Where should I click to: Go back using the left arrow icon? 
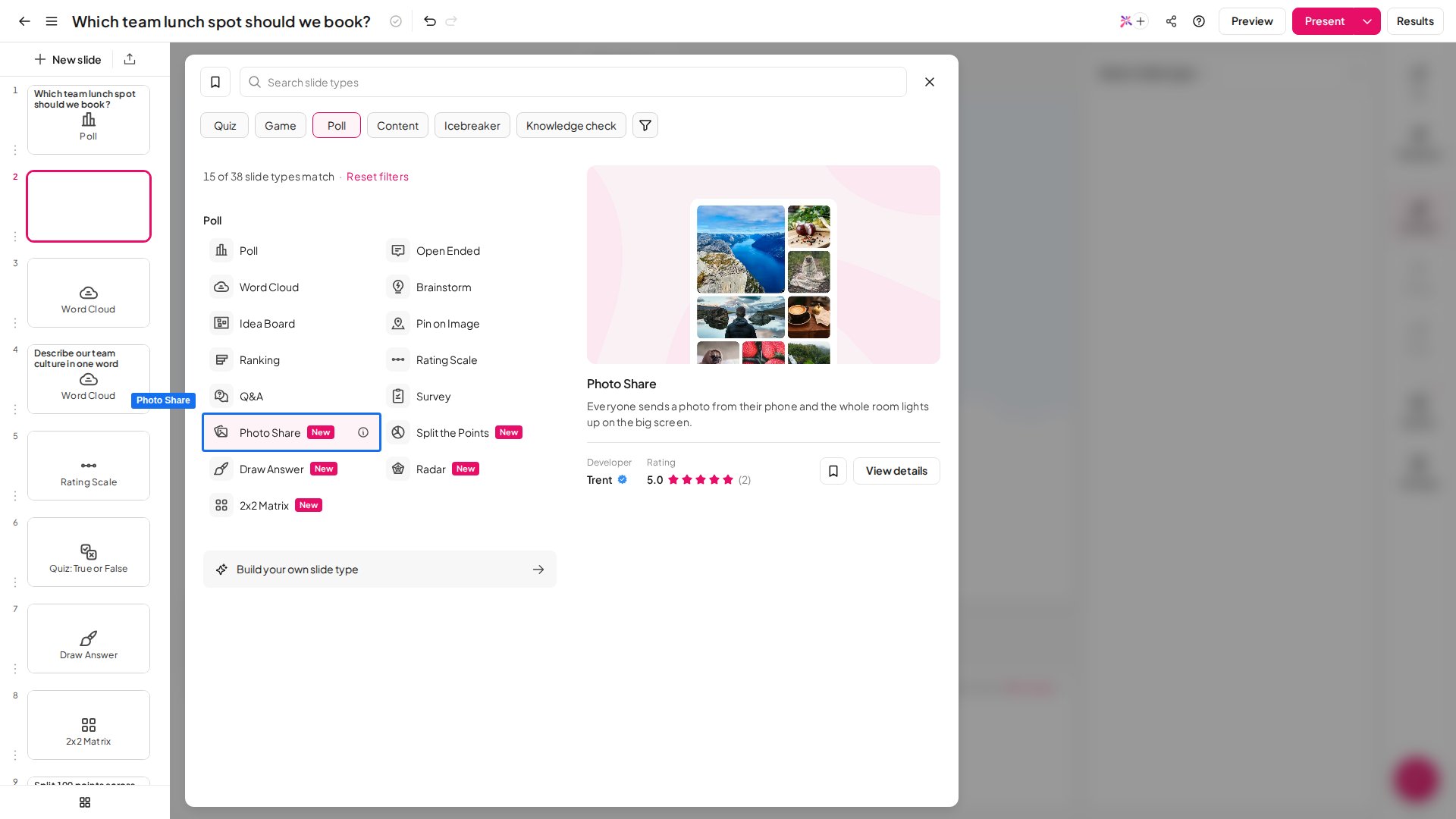point(24,21)
